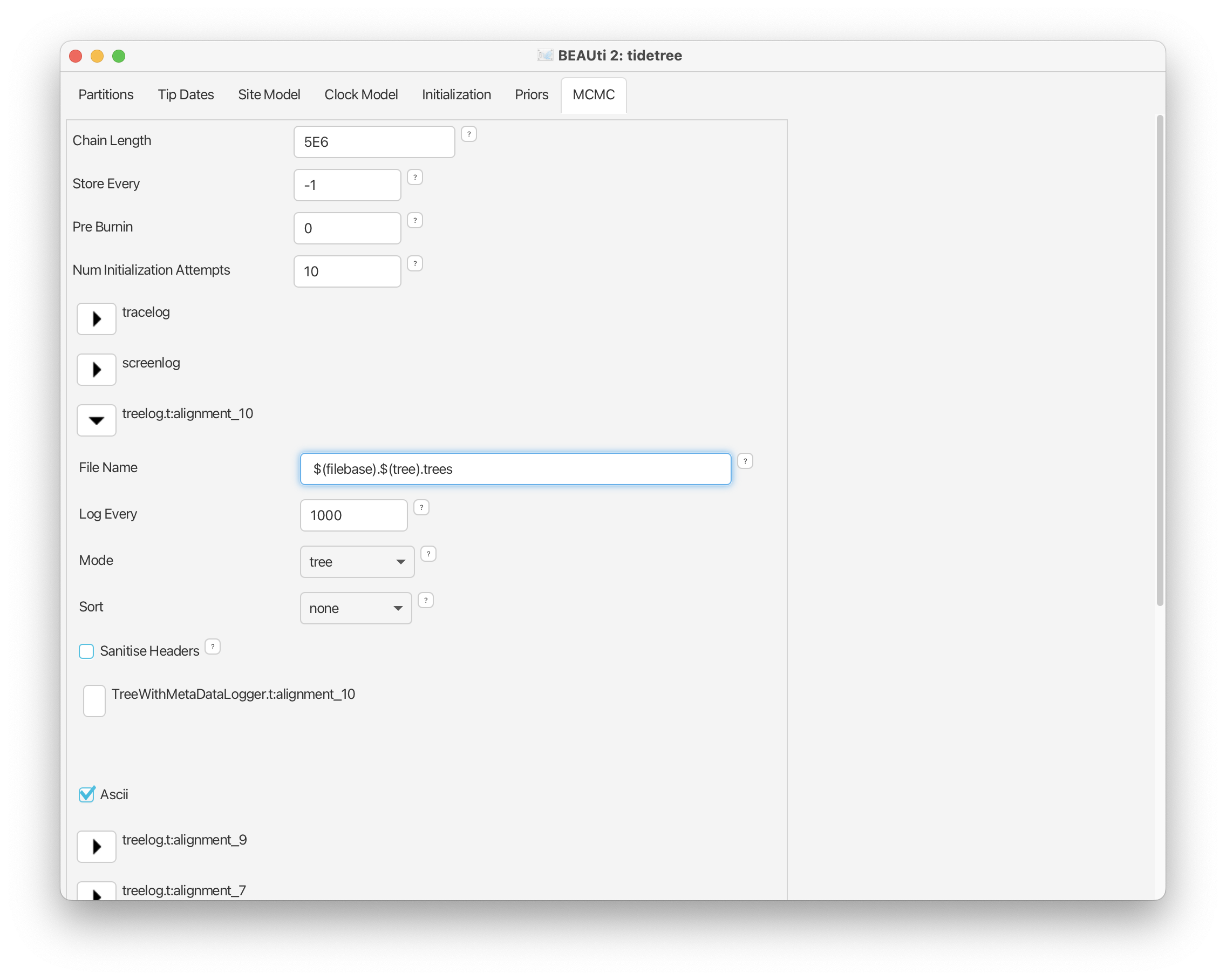This screenshot has height=980, width=1226.
Task: Open help icon next to Log Every
Action: pyautogui.click(x=421, y=508)
